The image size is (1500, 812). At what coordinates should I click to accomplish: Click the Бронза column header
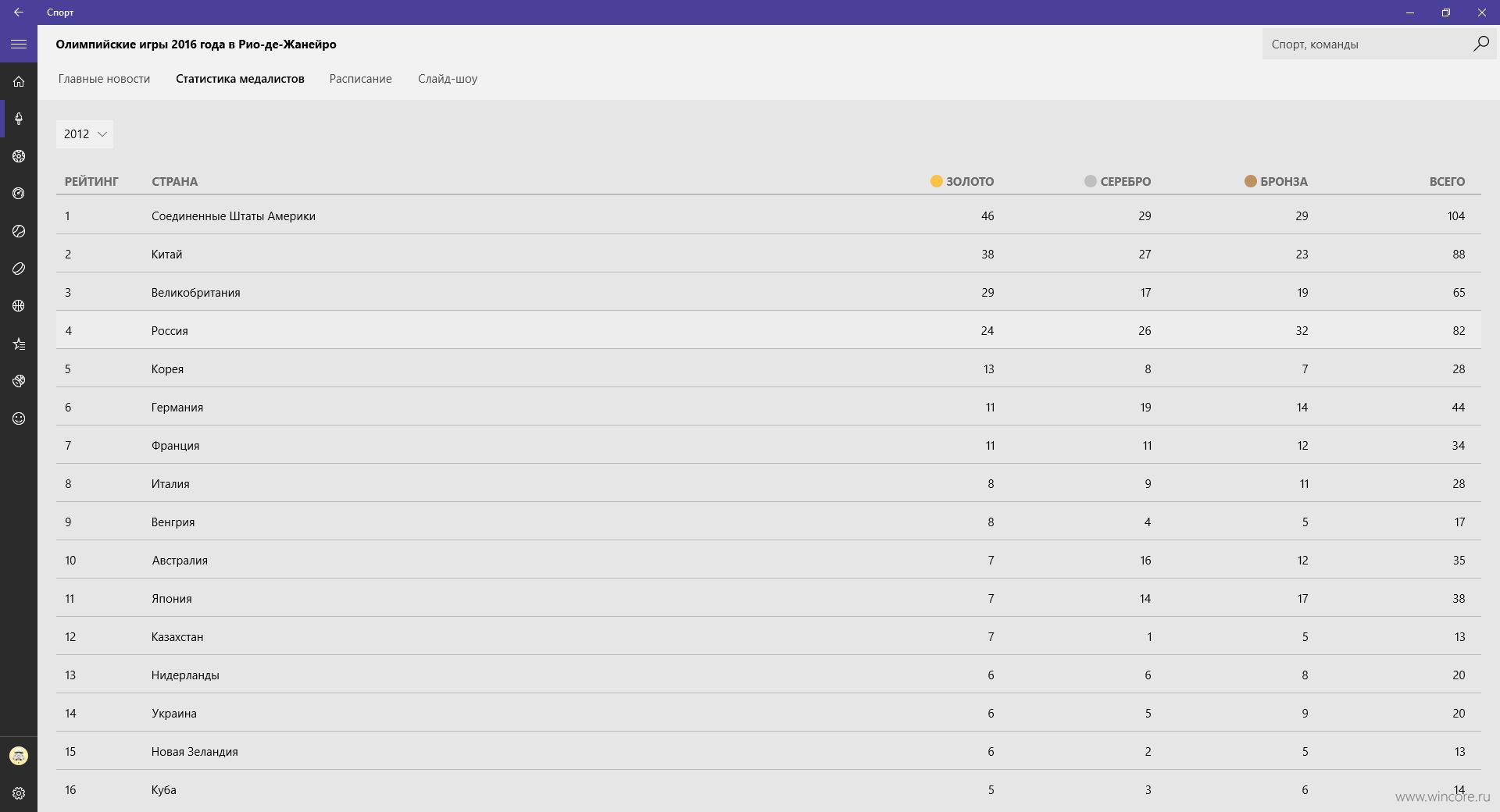click(x=1276, y=181)
